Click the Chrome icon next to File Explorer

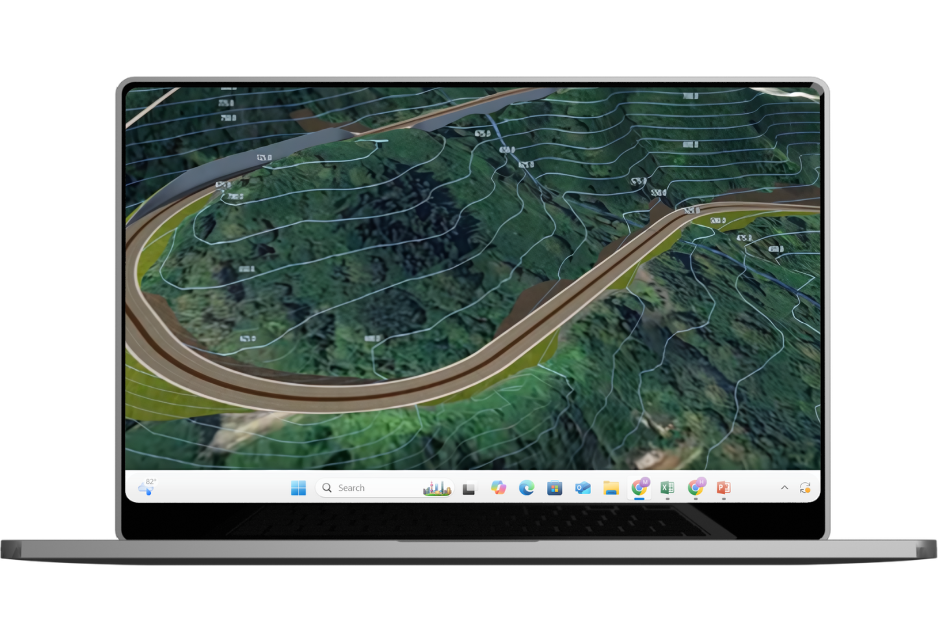click(639, 488)
